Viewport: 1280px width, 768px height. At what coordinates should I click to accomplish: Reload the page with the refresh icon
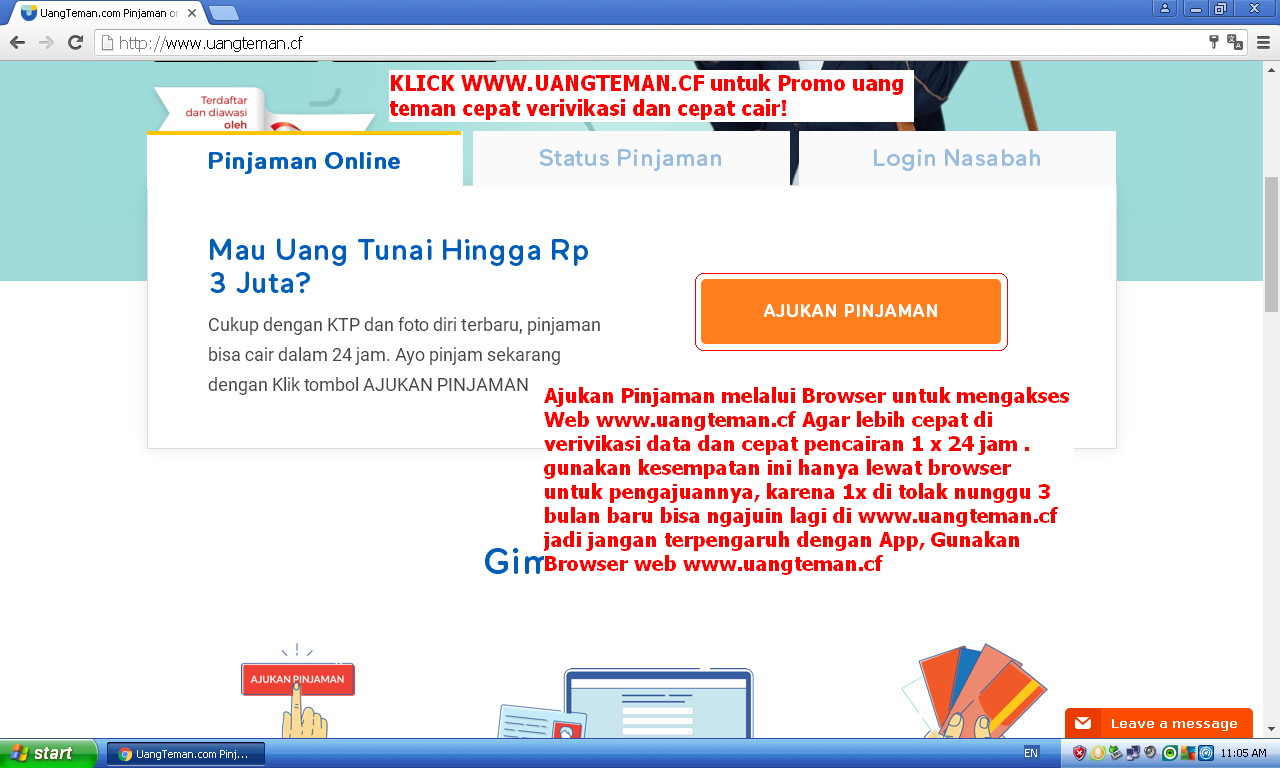(75, 43)
